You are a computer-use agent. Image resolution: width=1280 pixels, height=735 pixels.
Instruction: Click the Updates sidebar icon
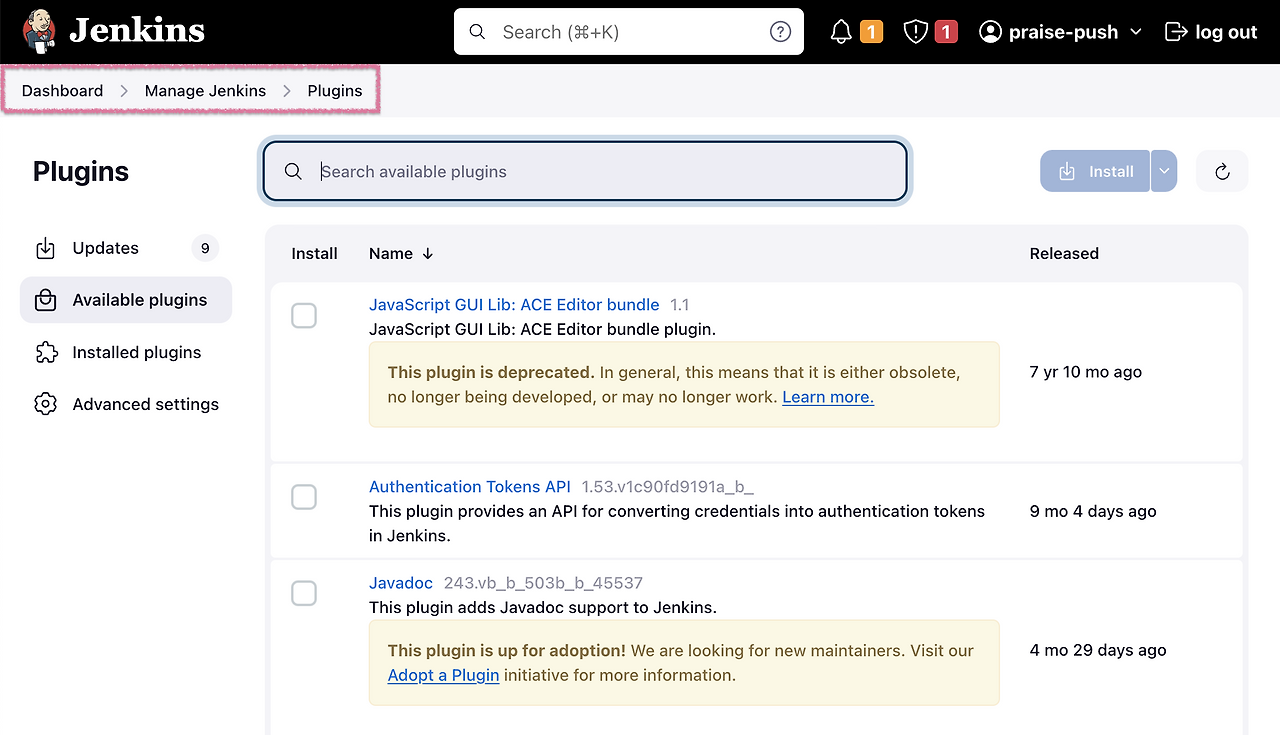click(45, 248)
